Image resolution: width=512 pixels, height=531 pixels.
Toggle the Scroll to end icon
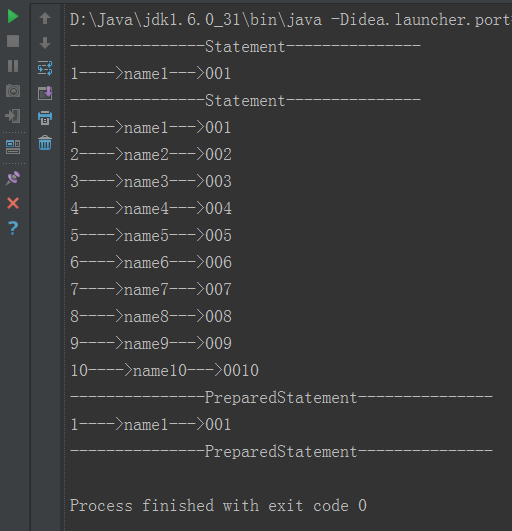45,93
